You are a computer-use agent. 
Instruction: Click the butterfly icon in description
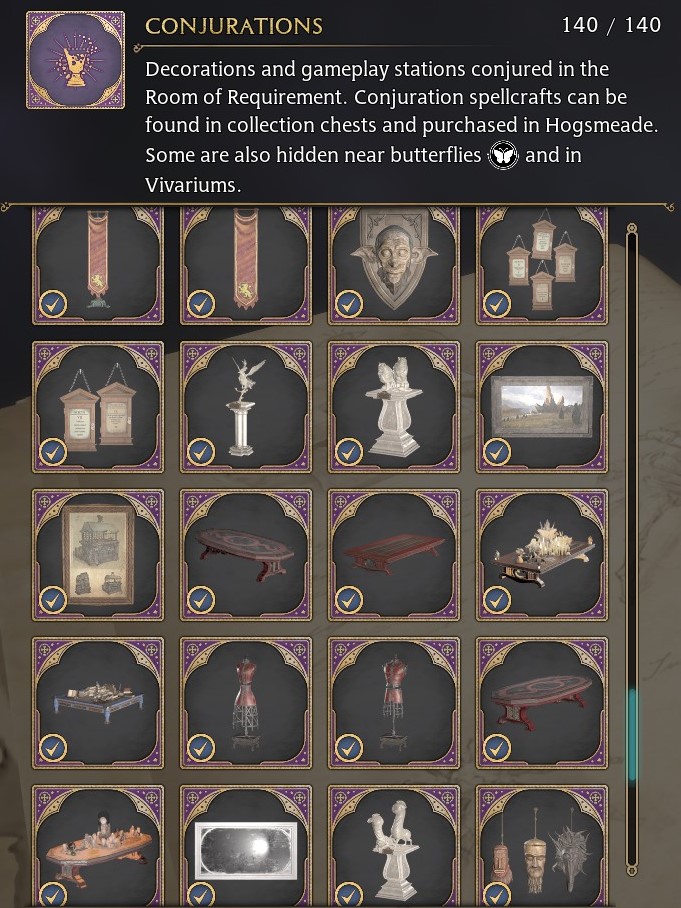point(503,155)
